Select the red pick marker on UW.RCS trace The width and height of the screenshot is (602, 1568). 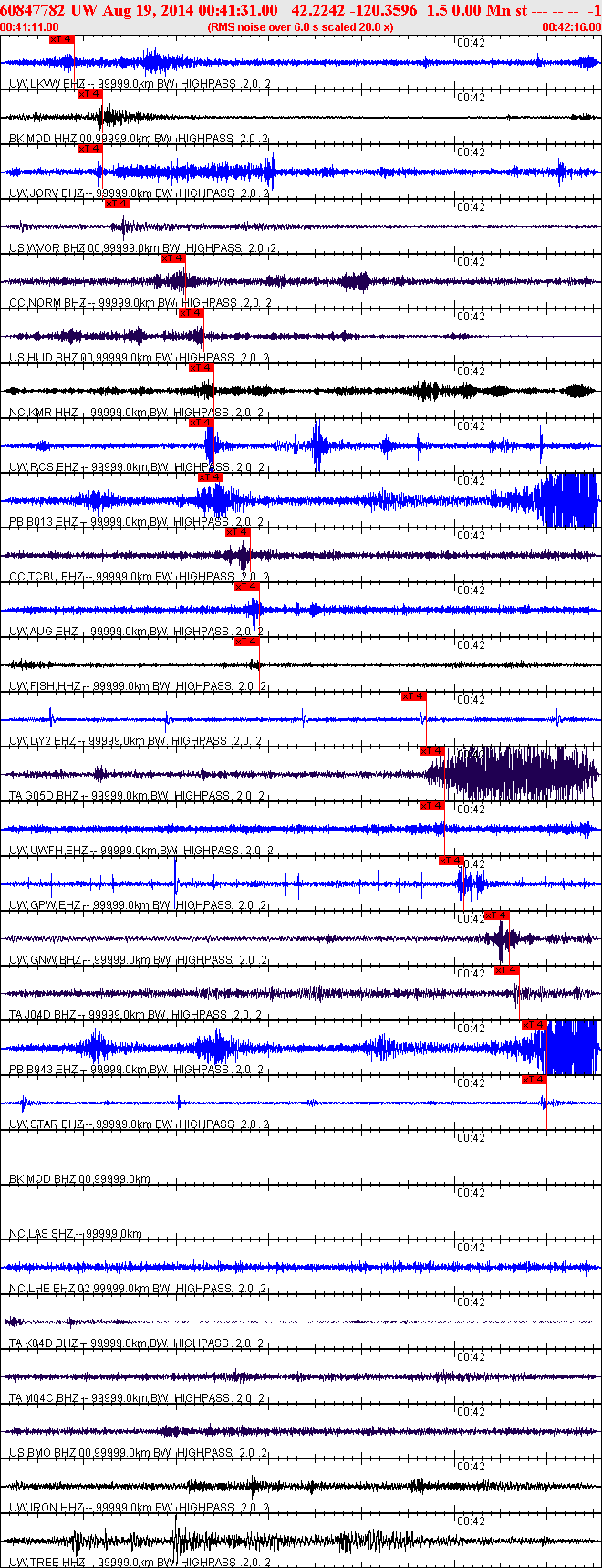[201, 423]
